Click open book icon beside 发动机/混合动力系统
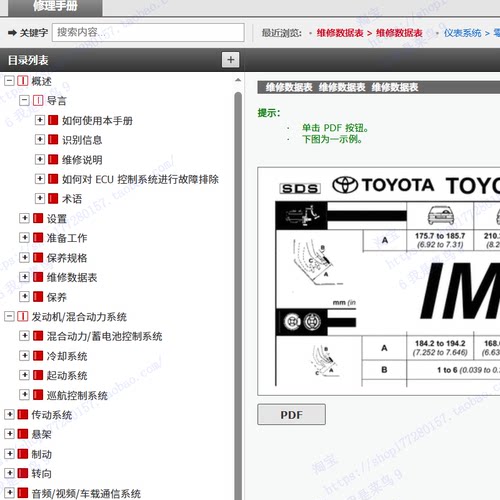 point(23,316)
